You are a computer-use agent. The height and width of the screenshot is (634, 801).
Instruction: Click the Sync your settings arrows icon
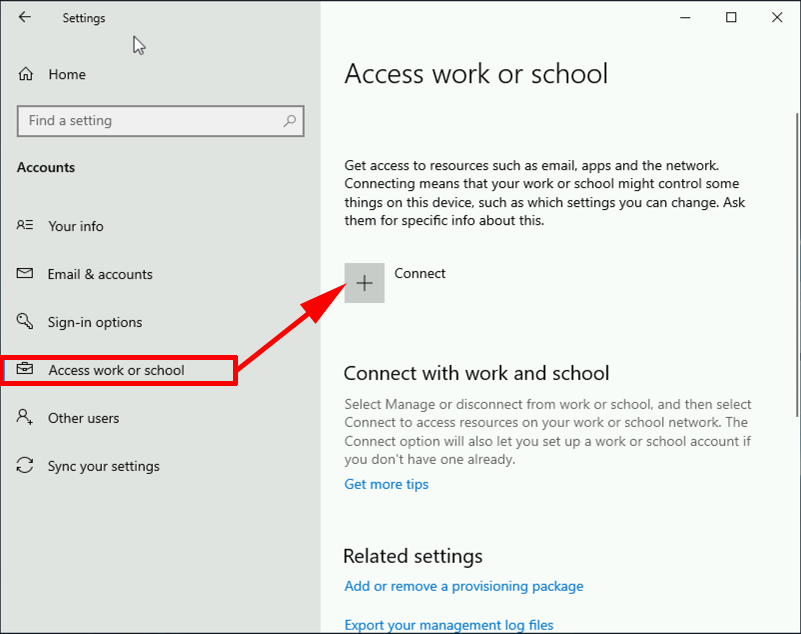(25, 465)
